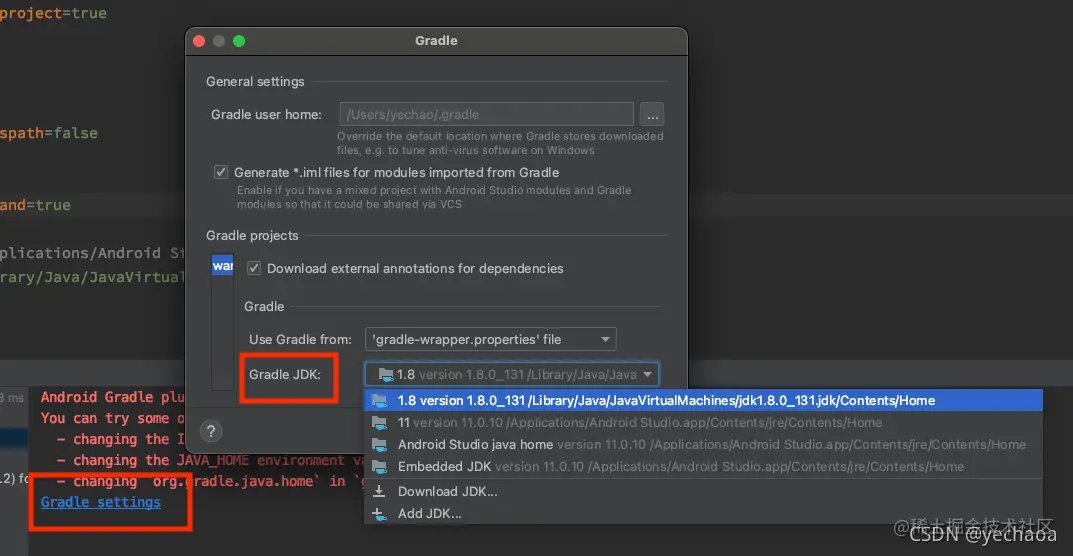Click the Gradle user home path field
The width and height of the screenshot is (1073, 556).
click(487, 114)
